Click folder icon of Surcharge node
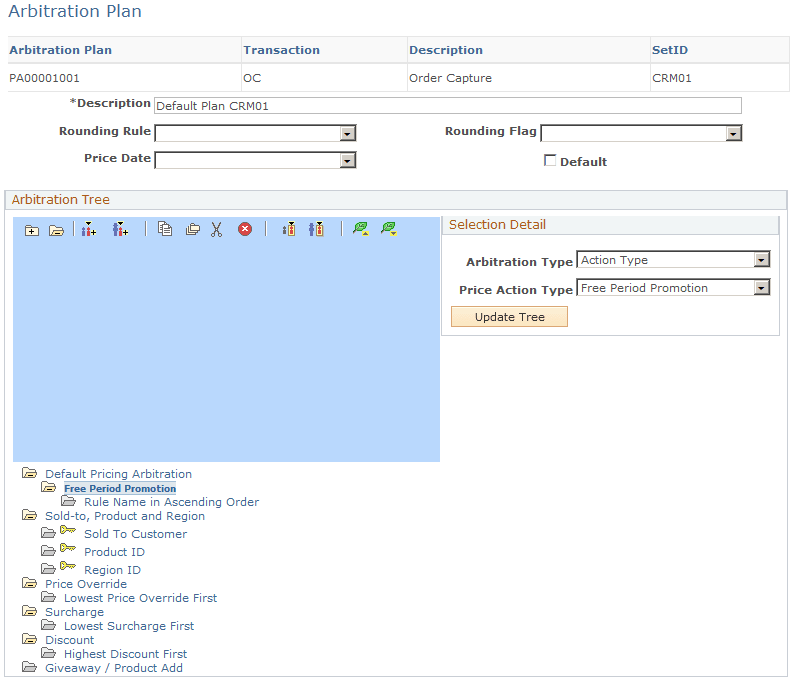Screen dimensions: 793x680 coord(30,611)
